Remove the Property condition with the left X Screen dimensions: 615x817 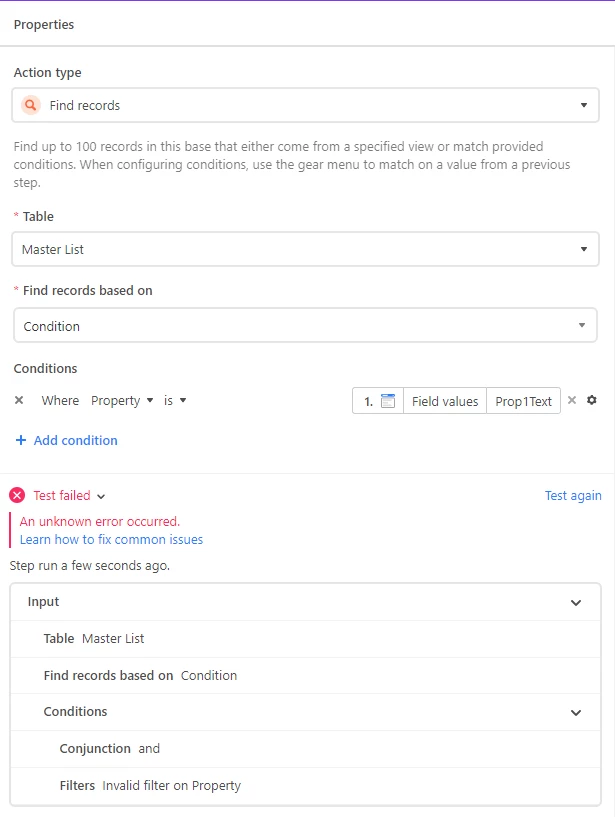point(19,400)
